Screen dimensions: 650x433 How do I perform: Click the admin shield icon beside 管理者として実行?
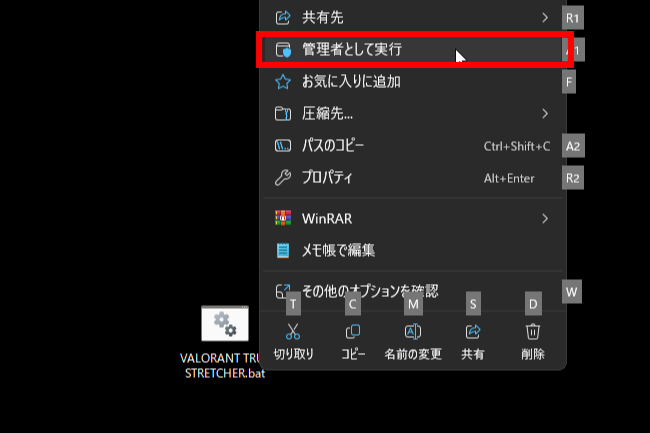click(283, 50)
